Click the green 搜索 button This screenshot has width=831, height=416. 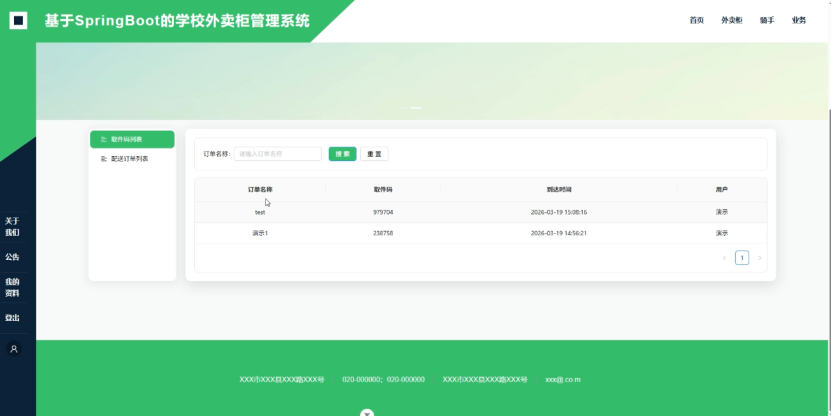point(342,154)
